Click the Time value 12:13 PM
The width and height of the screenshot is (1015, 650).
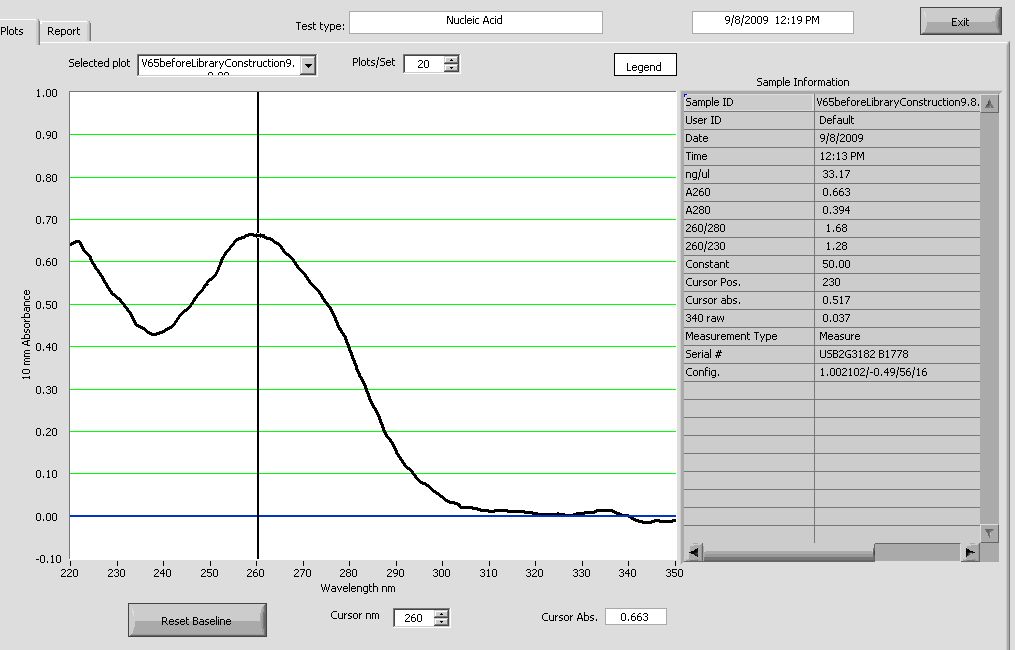coord(842,156)
